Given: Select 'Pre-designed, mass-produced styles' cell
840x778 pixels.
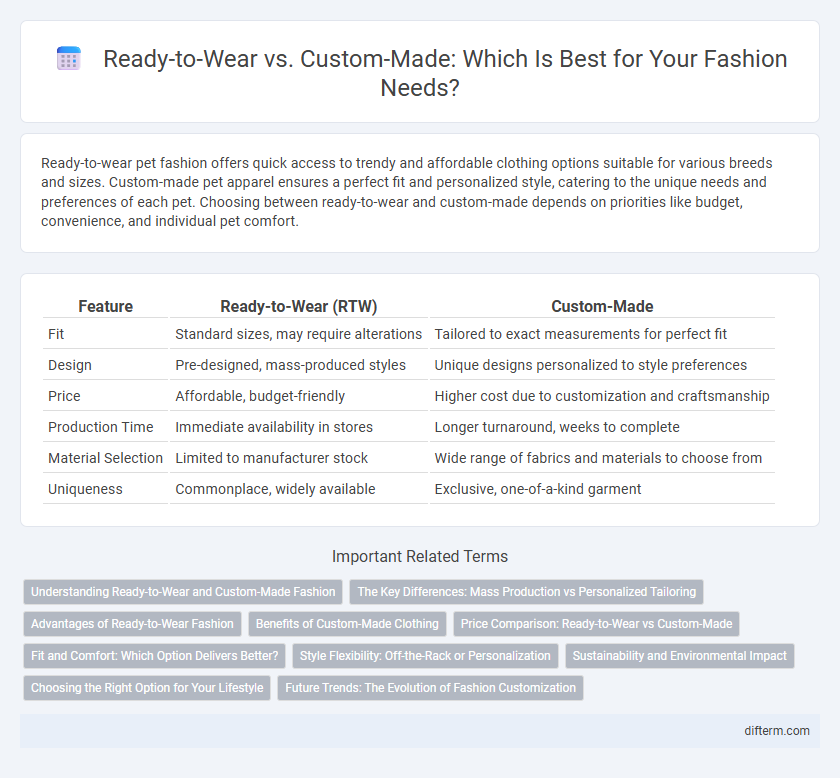Looking at the screenshot, I should tap(299, 365).
